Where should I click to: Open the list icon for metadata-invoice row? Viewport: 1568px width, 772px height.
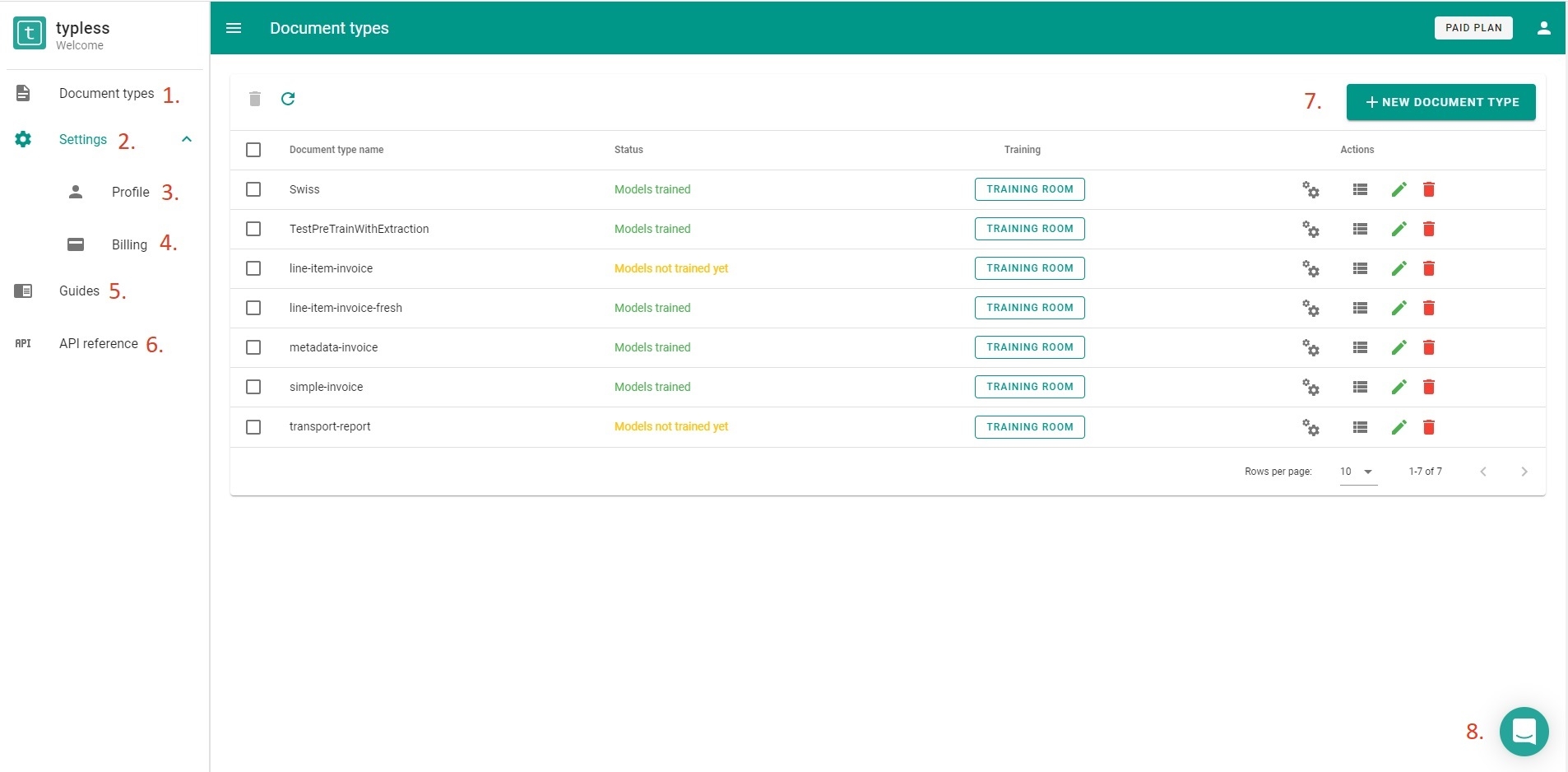pyautogui.click(x=1360, y=347)
